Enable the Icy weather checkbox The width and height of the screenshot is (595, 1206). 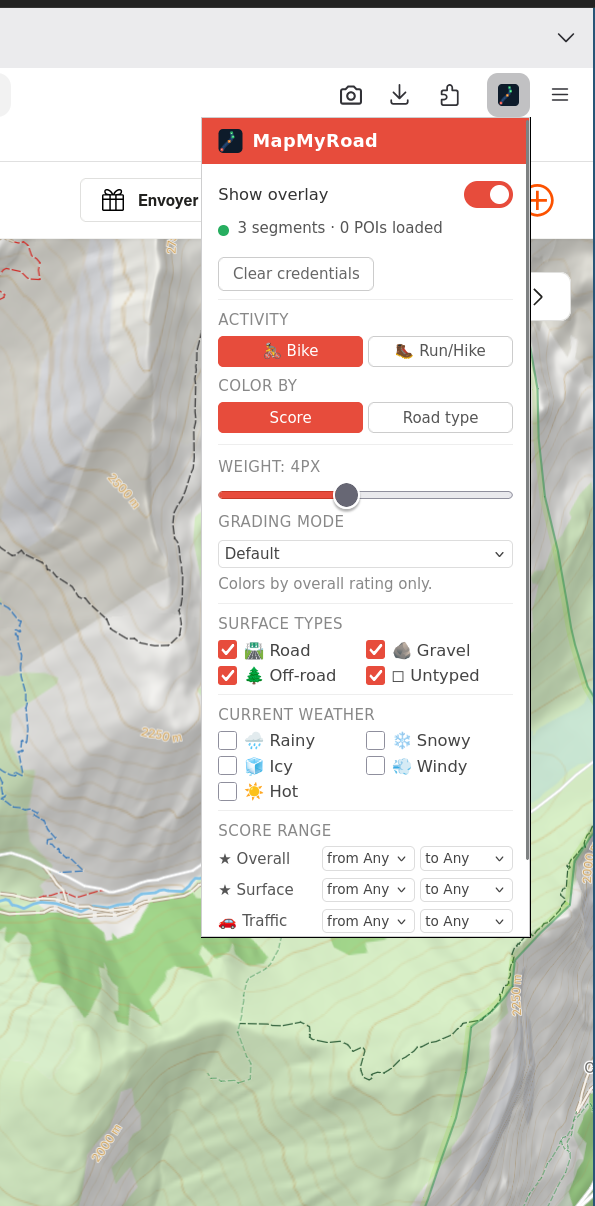click(227, 766)
